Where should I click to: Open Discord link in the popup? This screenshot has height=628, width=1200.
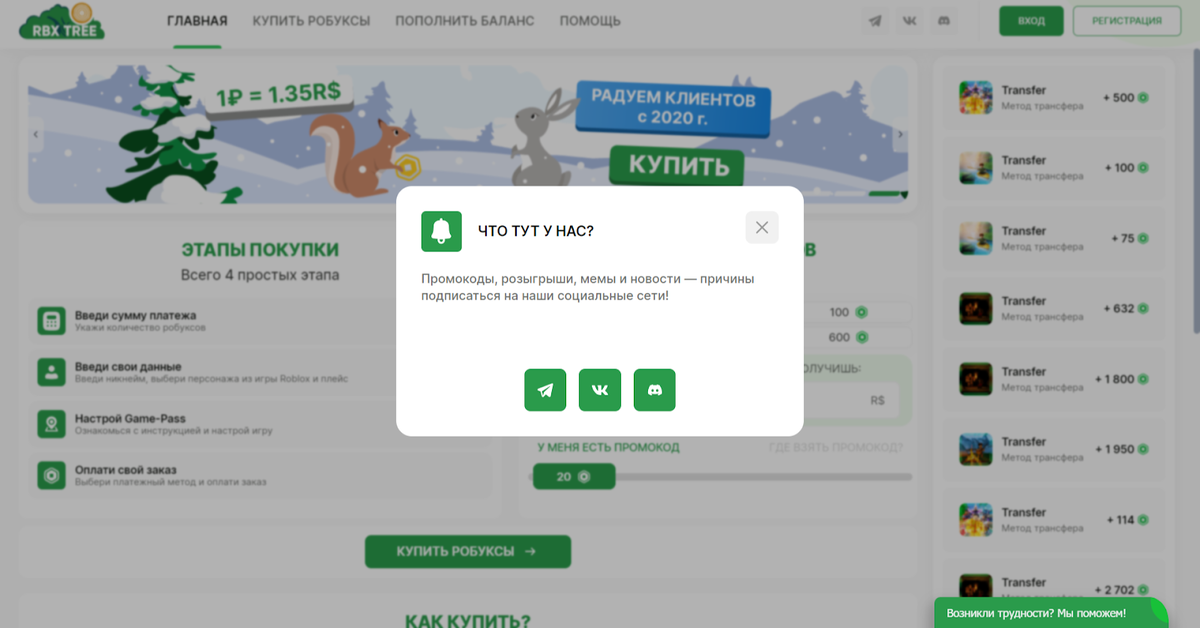(655, 390)
